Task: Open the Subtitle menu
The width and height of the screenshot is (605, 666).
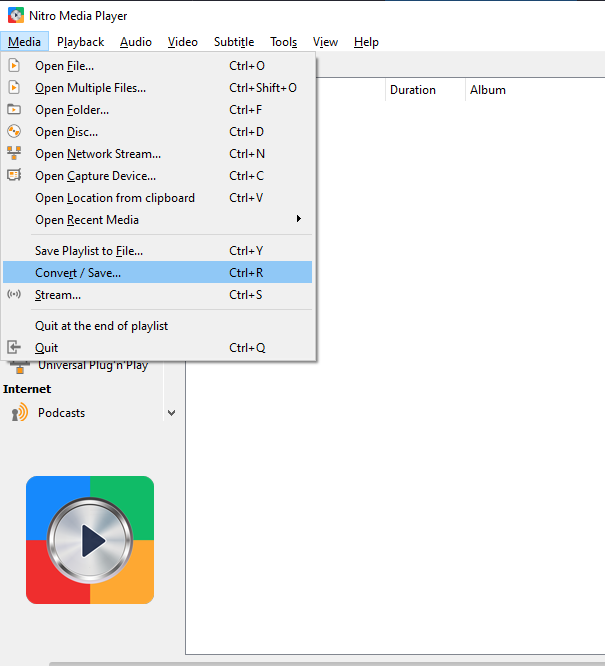Action: click(234, 42)
